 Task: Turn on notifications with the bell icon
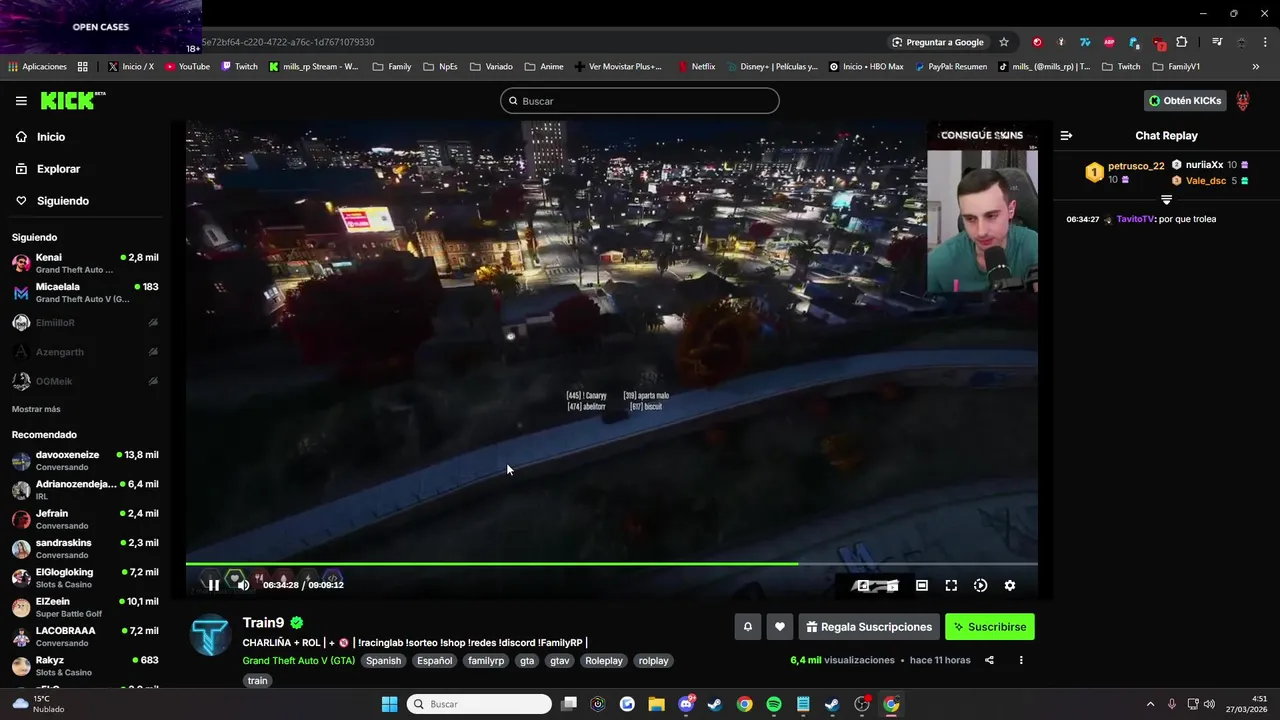(x=747, y=627)
